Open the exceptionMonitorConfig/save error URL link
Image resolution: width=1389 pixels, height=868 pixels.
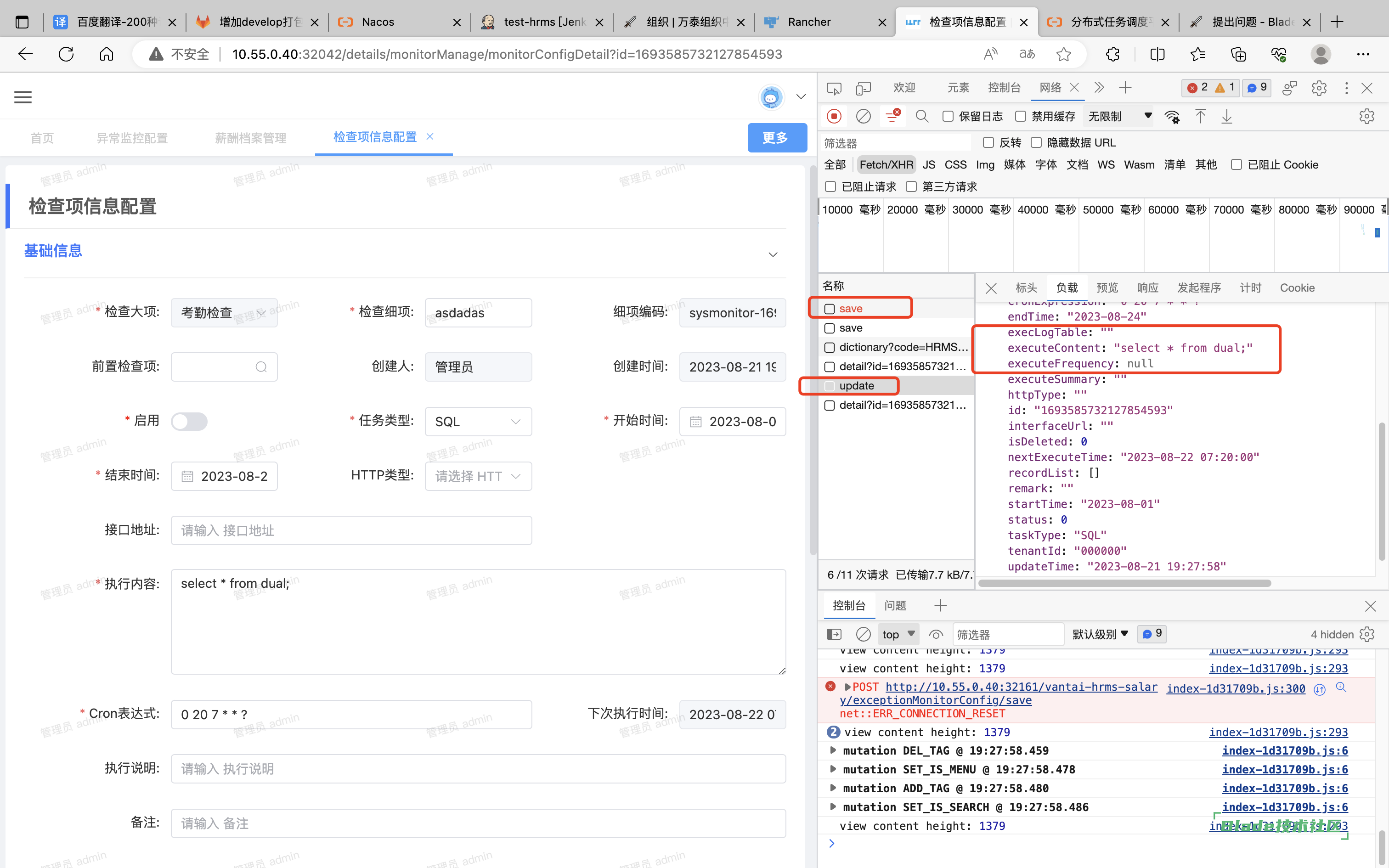(x=998, y=693)
